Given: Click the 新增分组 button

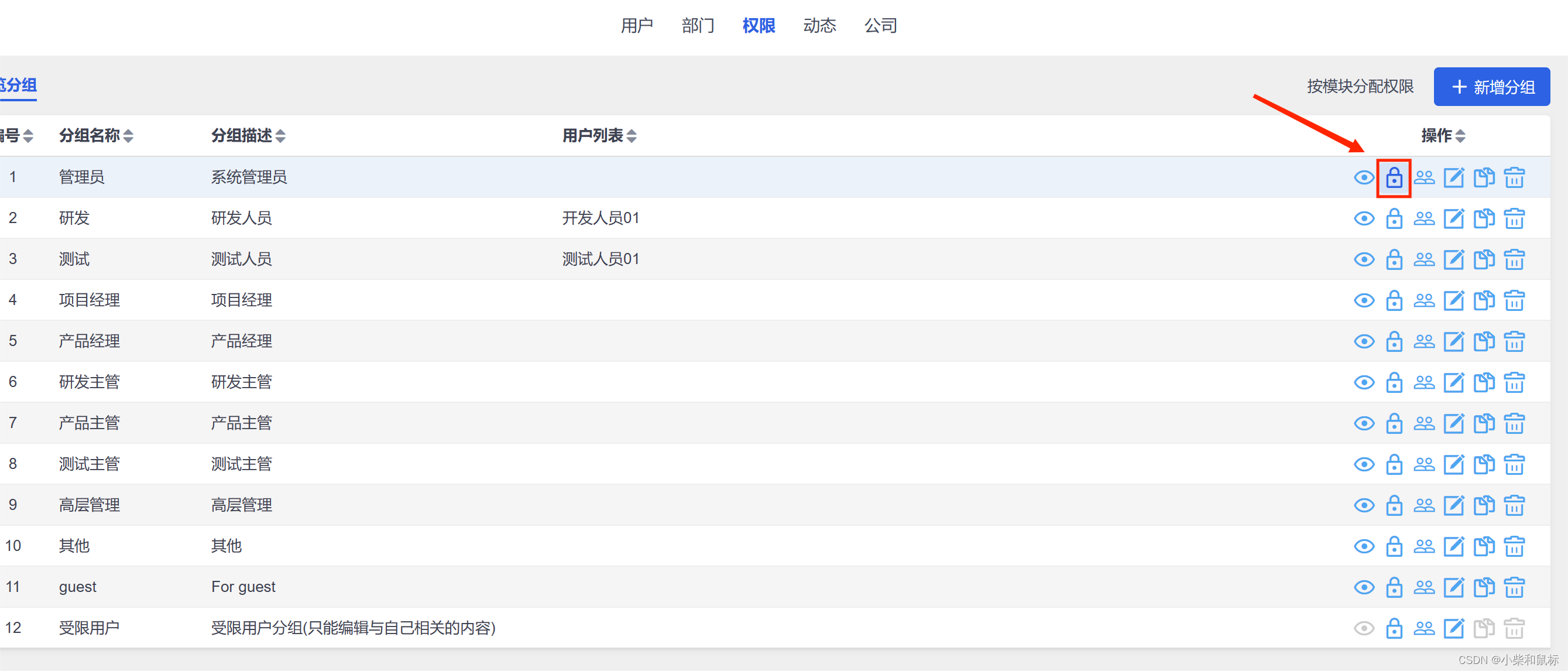Looking at the screenshot, I should coord(1491,87).
